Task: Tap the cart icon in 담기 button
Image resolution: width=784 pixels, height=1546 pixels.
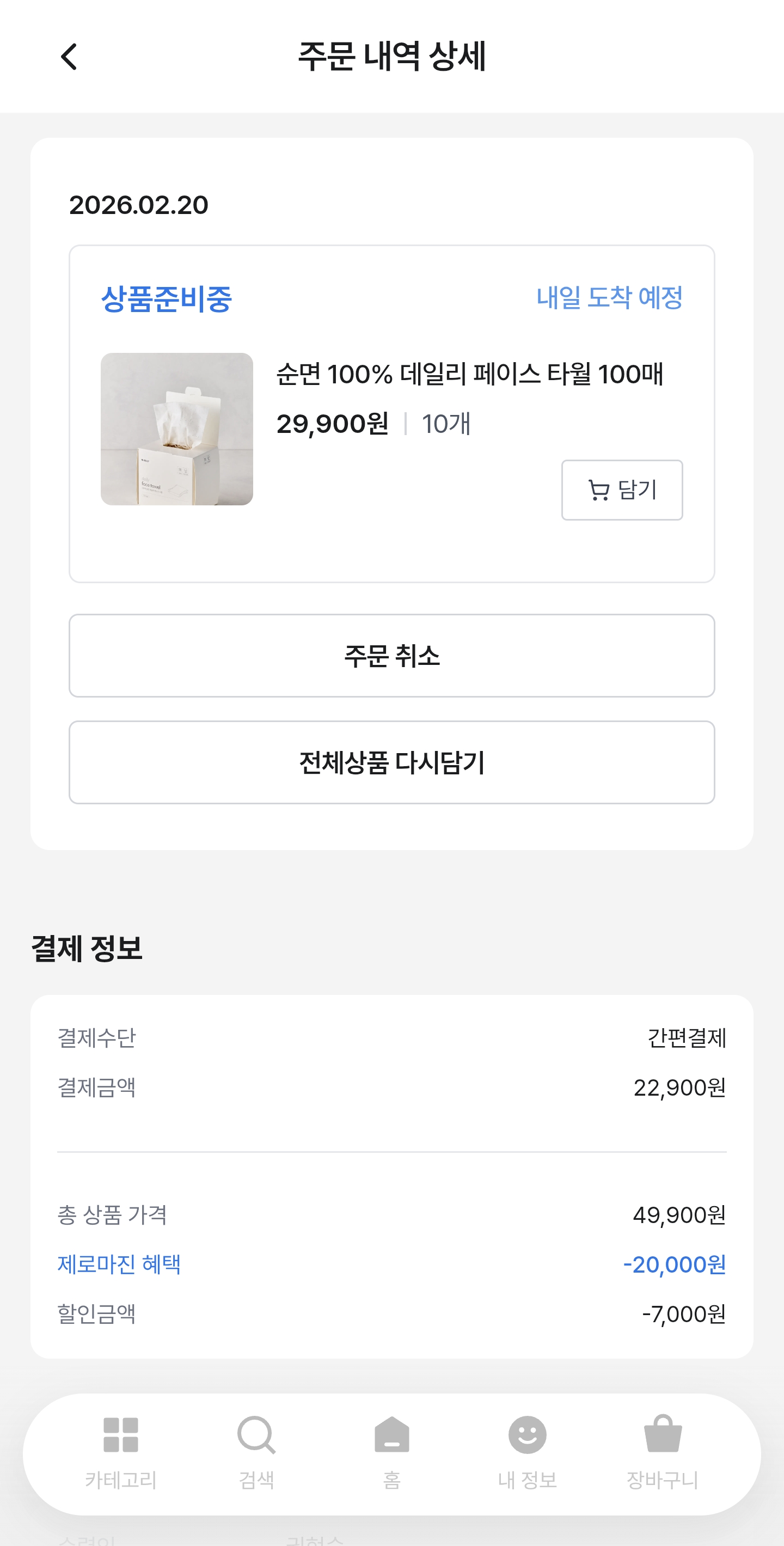Action: pos(598,490)
